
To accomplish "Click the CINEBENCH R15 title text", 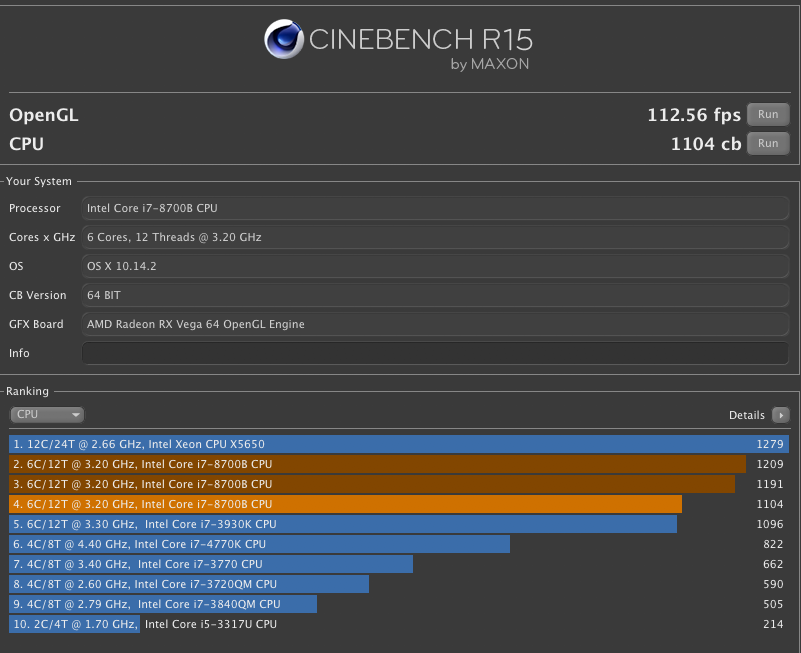I will 420,39.
